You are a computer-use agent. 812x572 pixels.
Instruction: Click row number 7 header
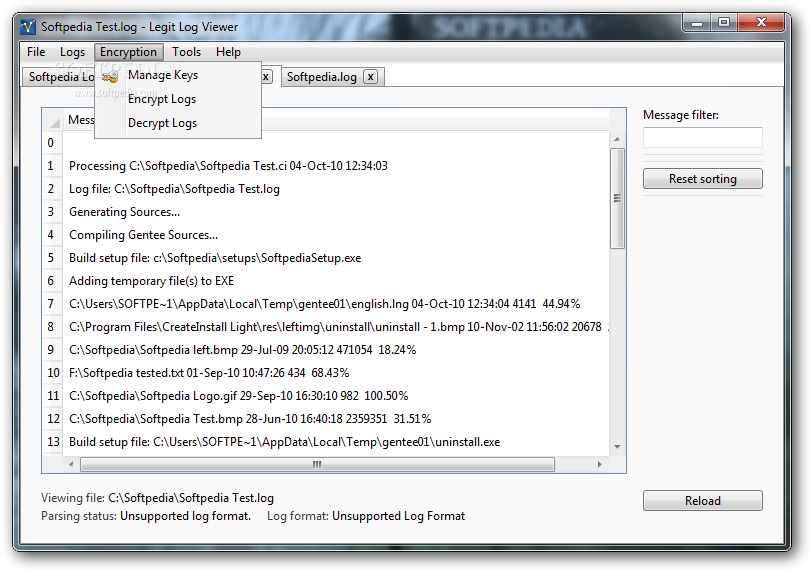point(51,304)
